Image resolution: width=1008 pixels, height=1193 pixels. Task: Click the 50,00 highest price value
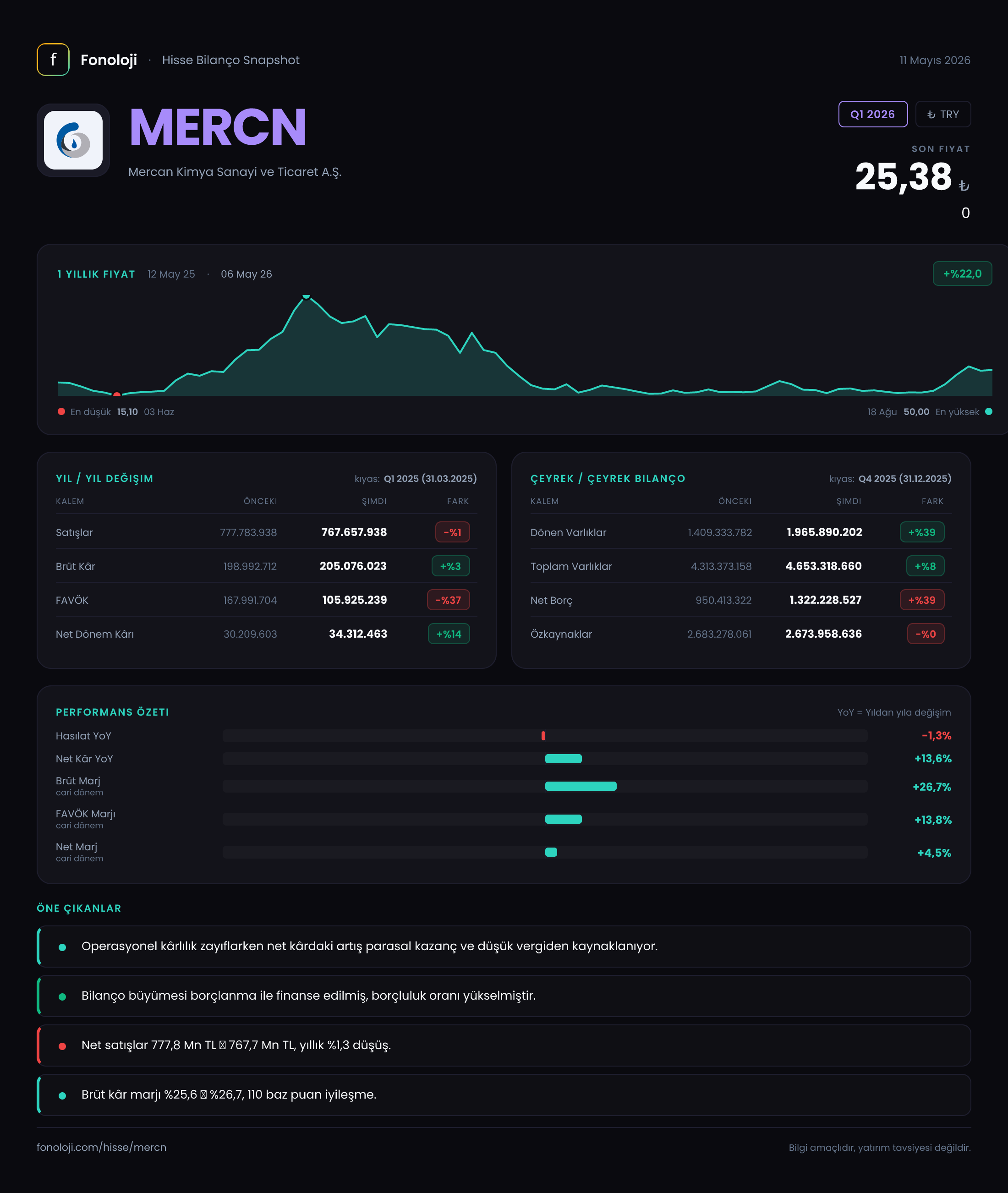click(916, 412)
